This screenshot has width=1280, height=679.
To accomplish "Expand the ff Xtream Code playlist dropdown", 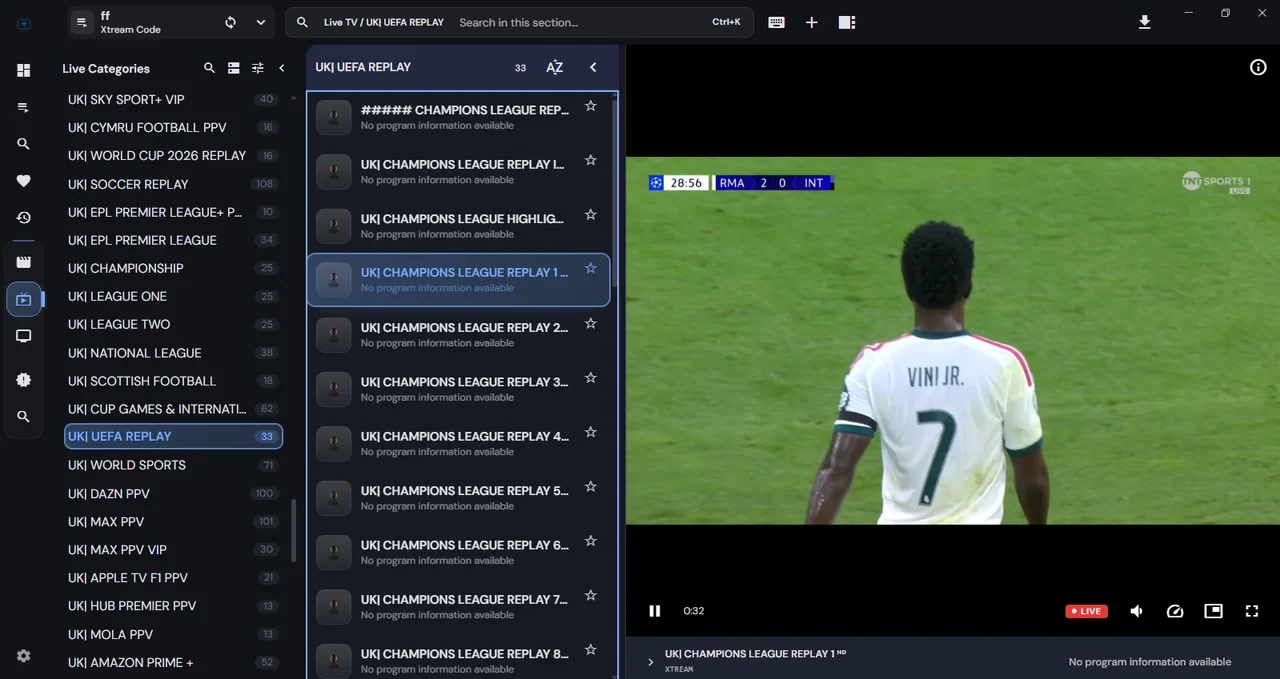I will (x=261, y=22).
